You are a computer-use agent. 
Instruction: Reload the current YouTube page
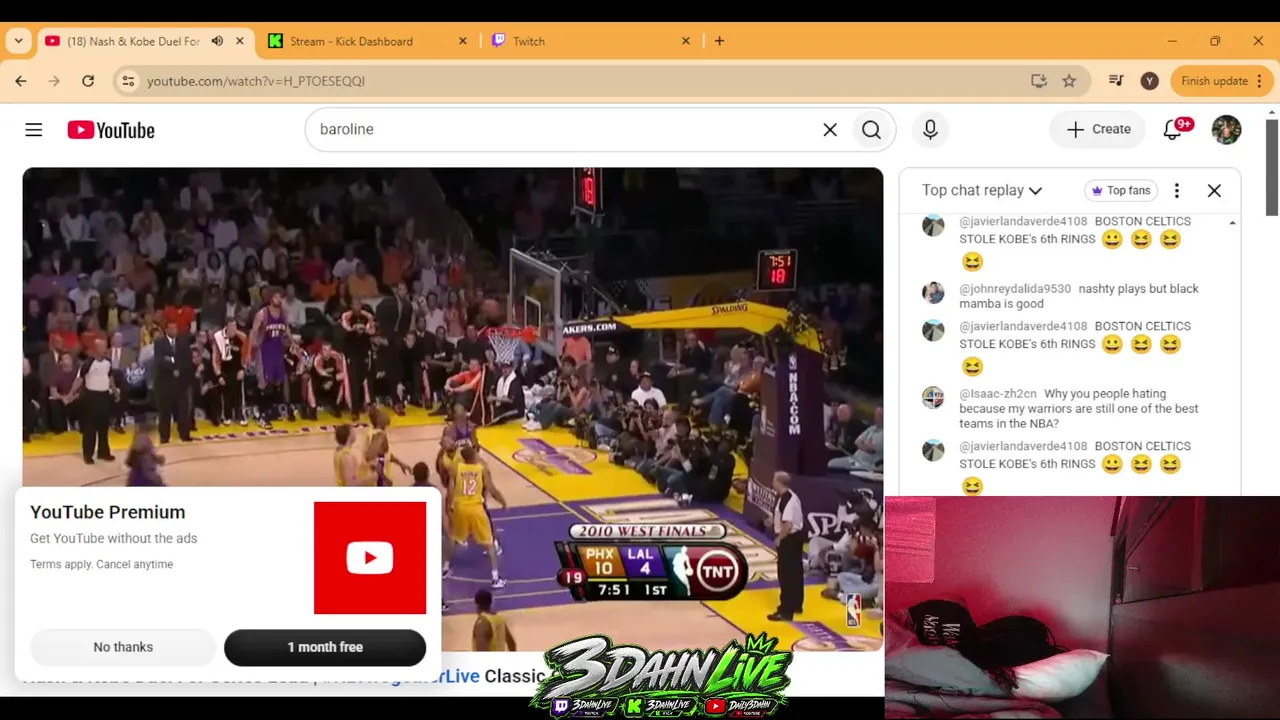pos(88,81)
